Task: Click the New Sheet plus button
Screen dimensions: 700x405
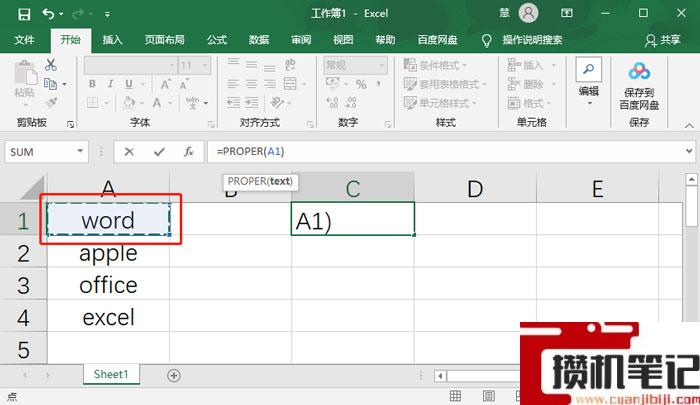Action: pos(174,376)
